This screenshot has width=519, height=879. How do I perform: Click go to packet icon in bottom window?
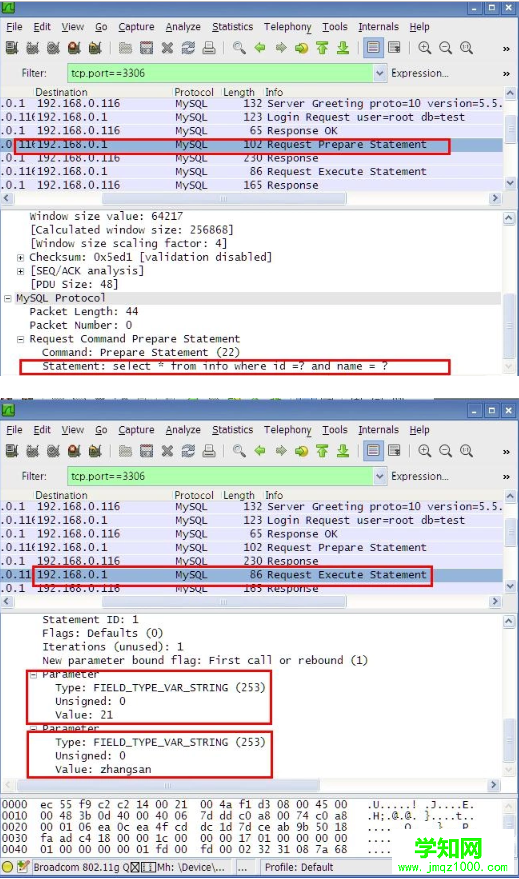pyautogui.click(x=302, y=451)
